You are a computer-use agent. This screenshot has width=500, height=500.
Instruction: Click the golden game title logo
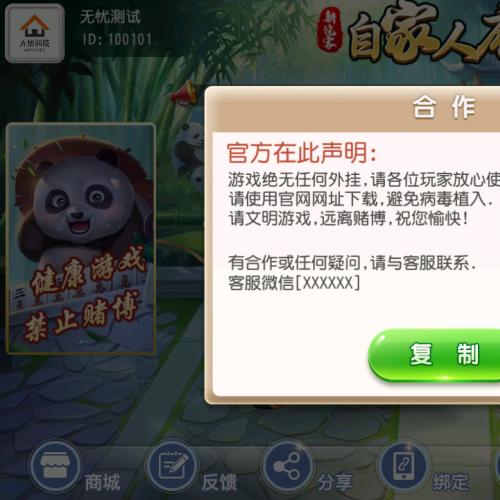[424, 32]
